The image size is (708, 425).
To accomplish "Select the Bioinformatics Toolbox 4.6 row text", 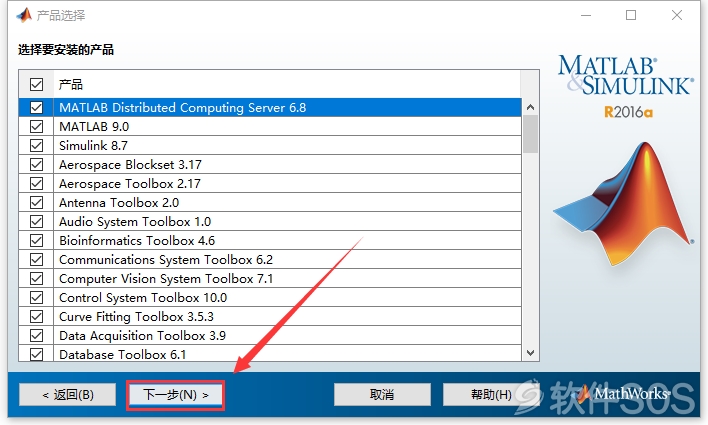I will click(x=137, y=240).
